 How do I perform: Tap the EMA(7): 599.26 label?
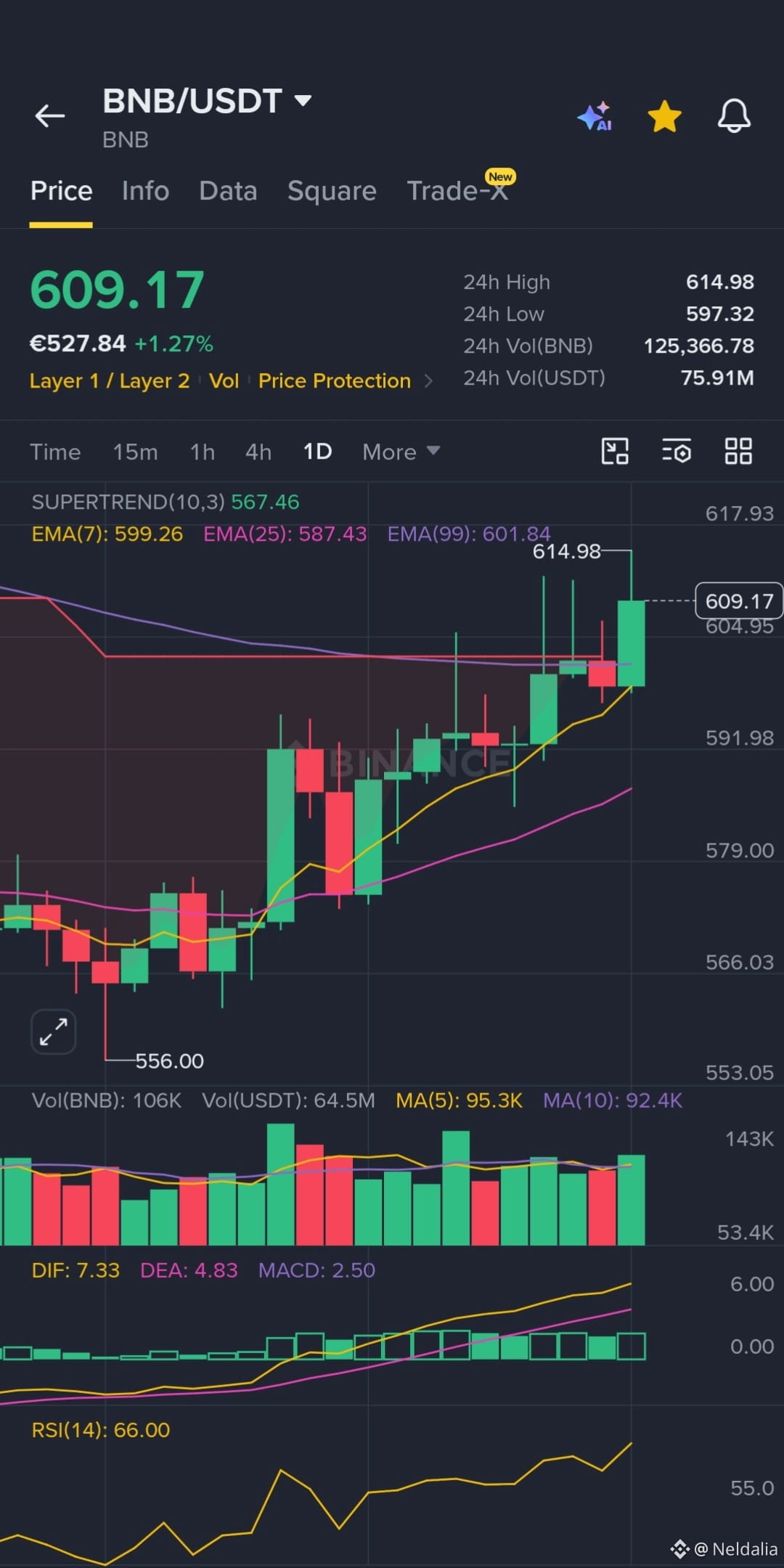[107, 534]
